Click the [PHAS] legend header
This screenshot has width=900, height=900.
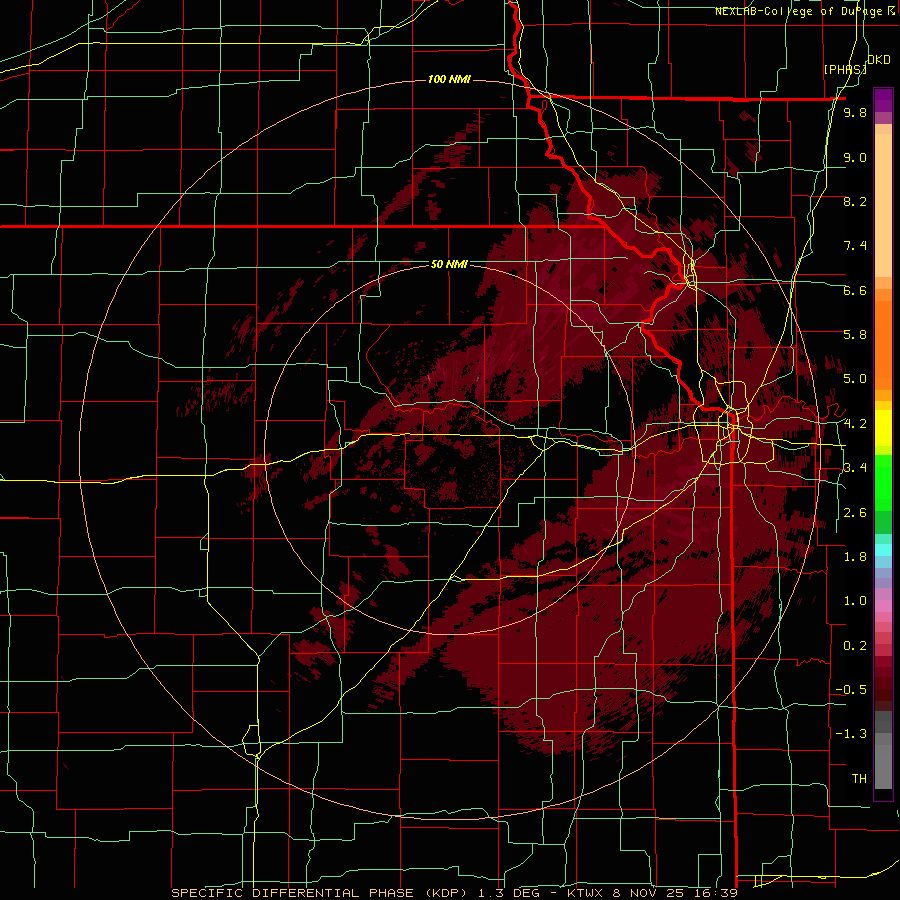pyautogui.click(x=845, y=69)
